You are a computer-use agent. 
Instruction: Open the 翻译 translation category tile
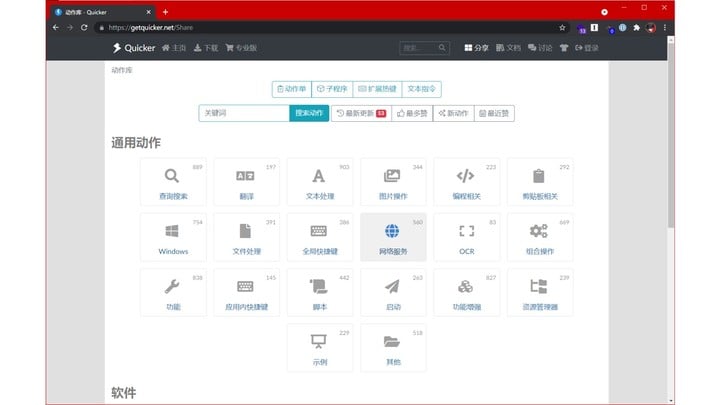[245, 181]
